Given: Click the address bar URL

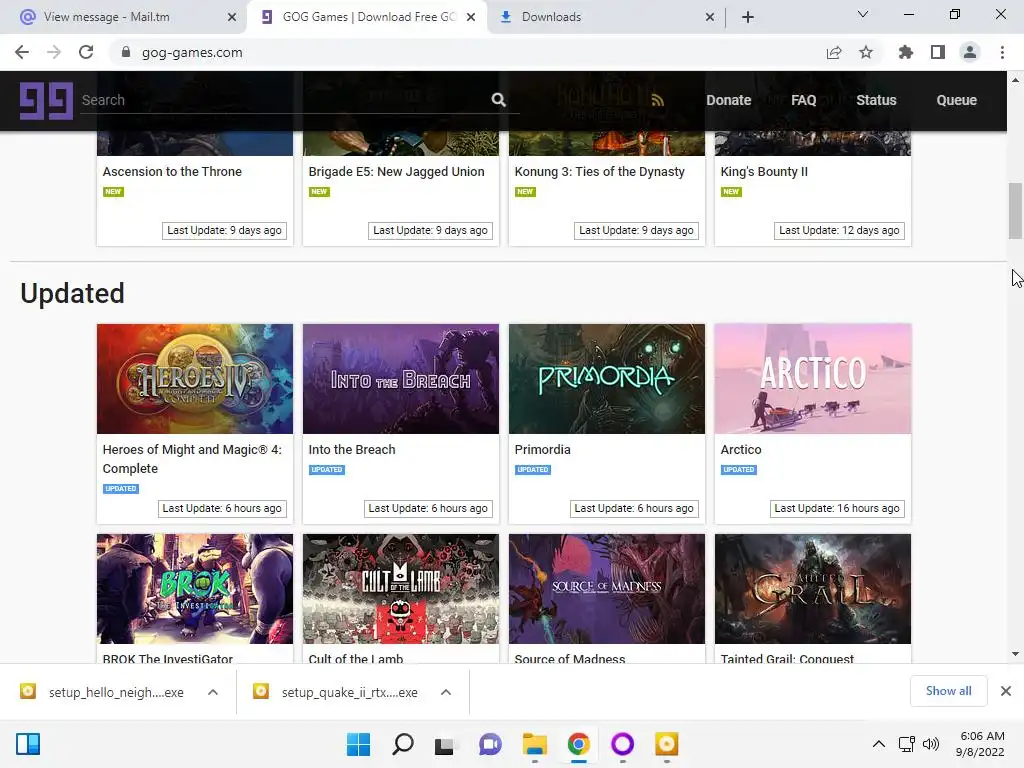Looking at the screenshot, I should pyautogui.click(x=192, y=52).
